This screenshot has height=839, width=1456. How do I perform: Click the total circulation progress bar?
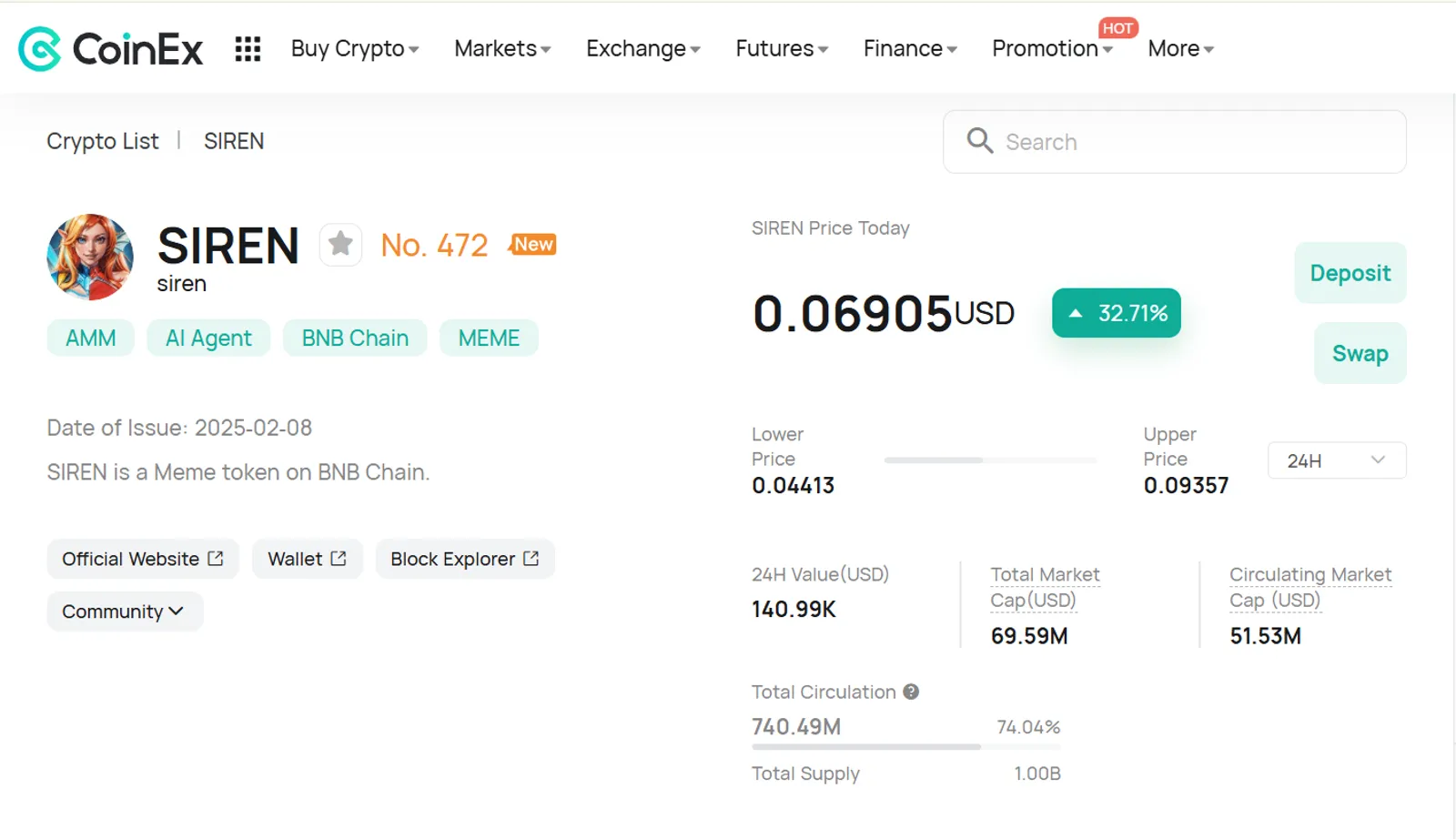point(906,747)
